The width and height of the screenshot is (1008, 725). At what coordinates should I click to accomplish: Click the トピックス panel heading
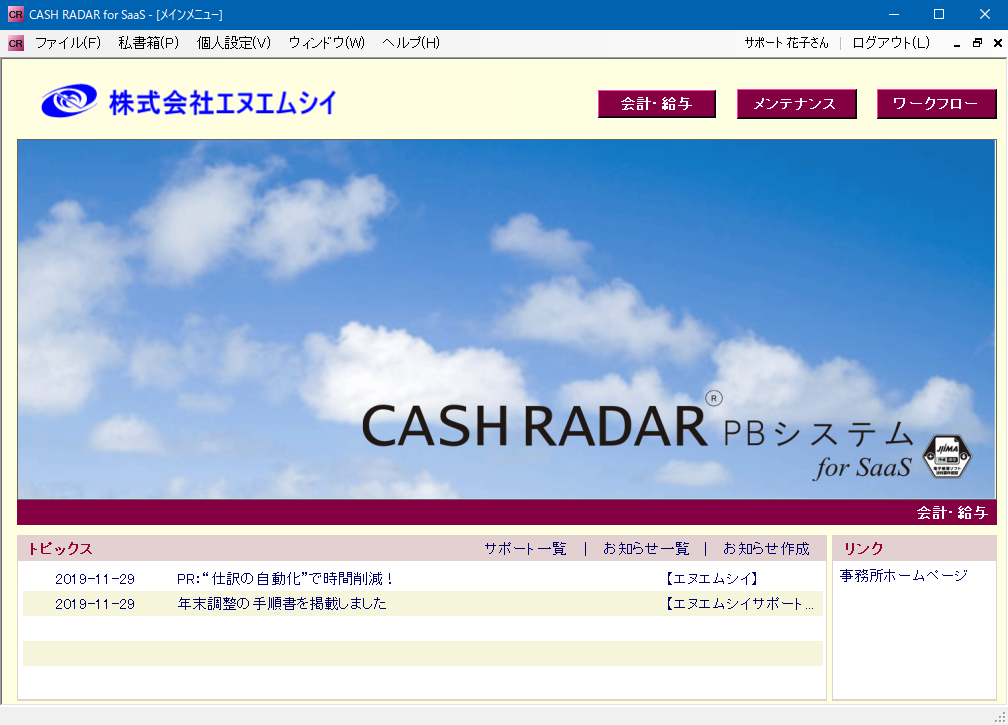pos(60,548)
